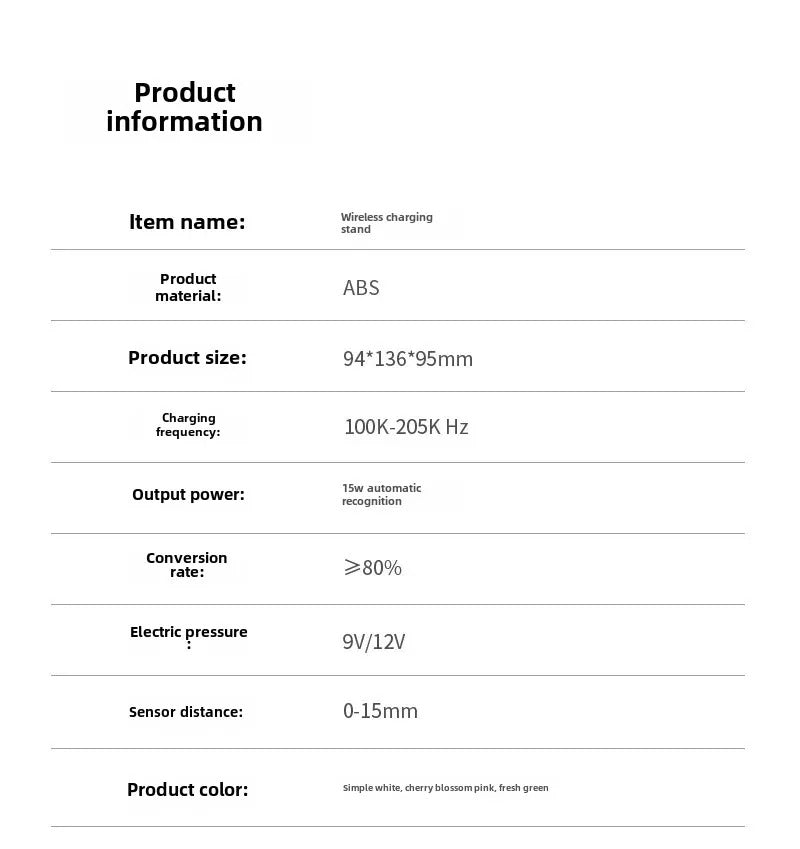
Task: Click the 100K-205K Hz value
Action: (x=406, y=427)
